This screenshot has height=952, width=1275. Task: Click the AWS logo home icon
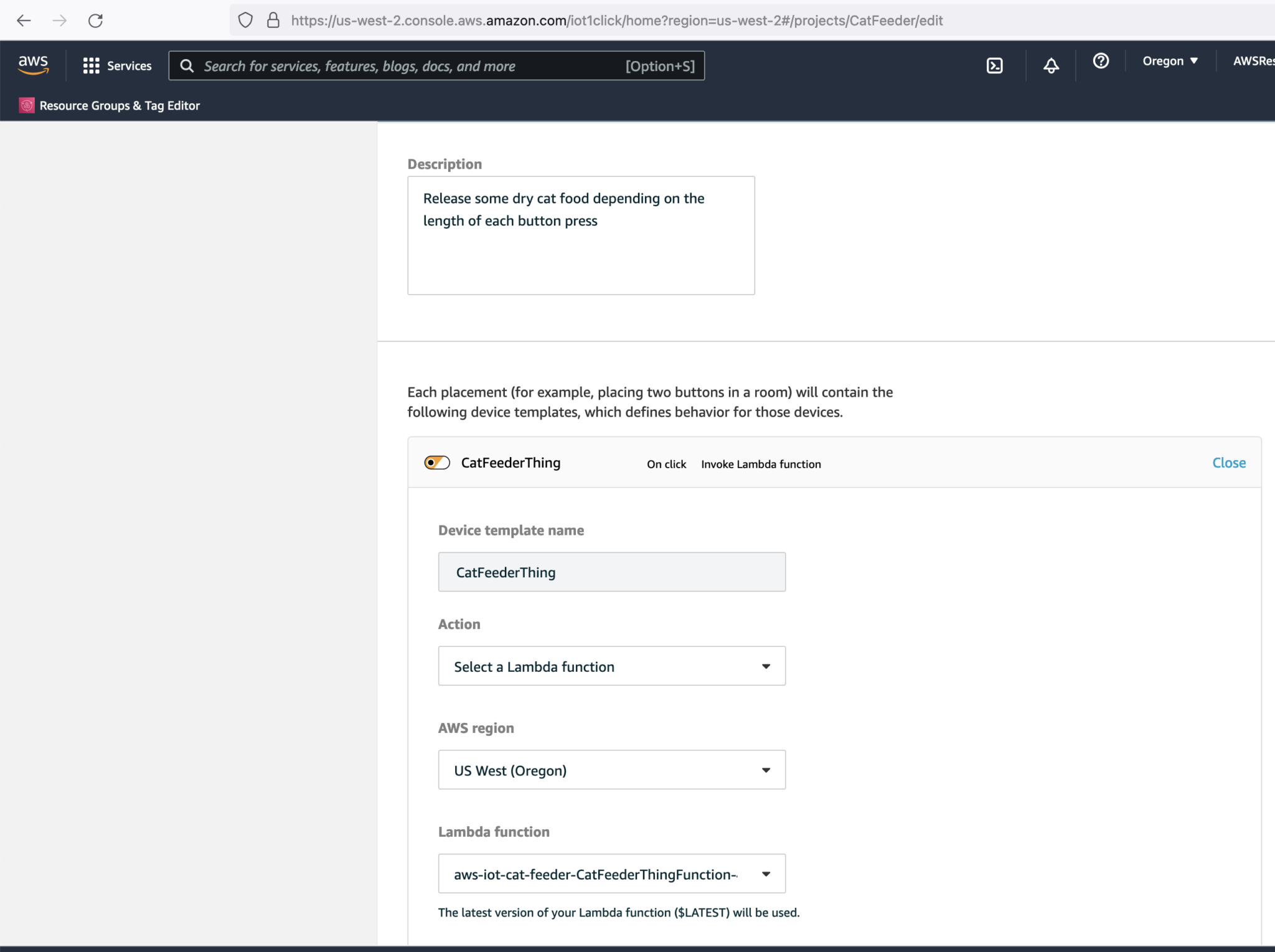point(34,64)
